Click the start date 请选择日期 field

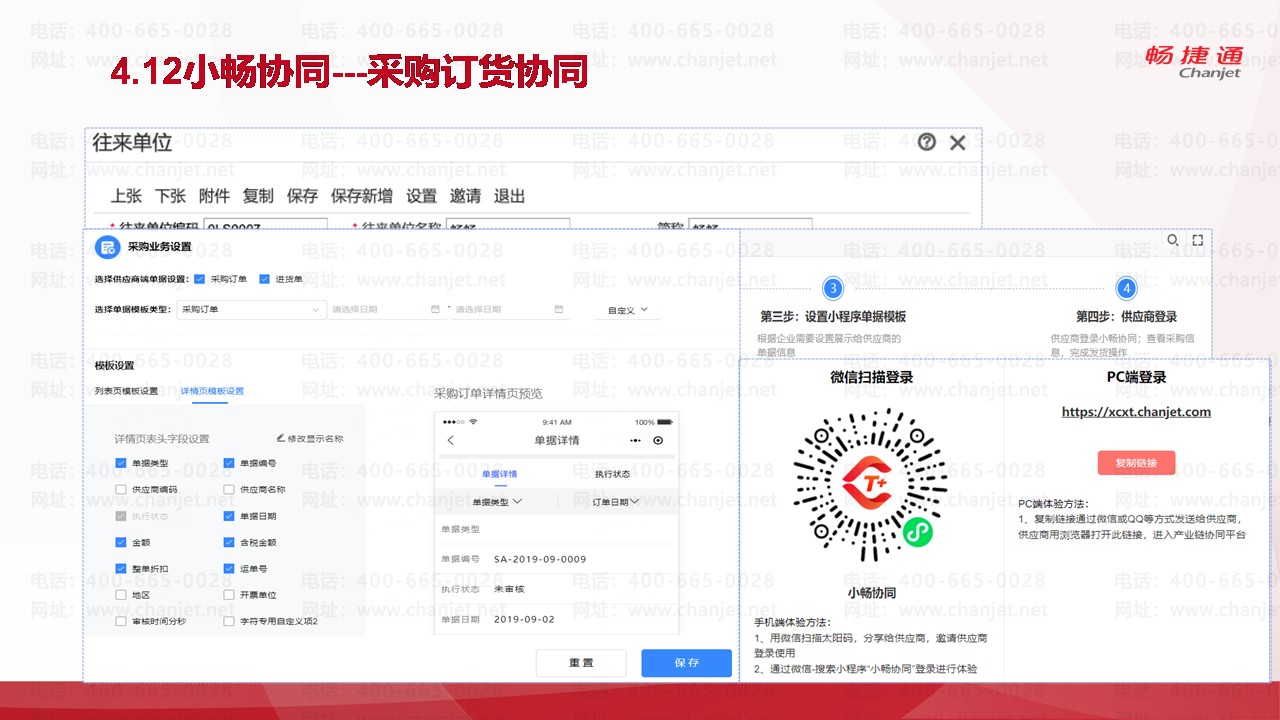pyautogui.click(x=386, y=310)
